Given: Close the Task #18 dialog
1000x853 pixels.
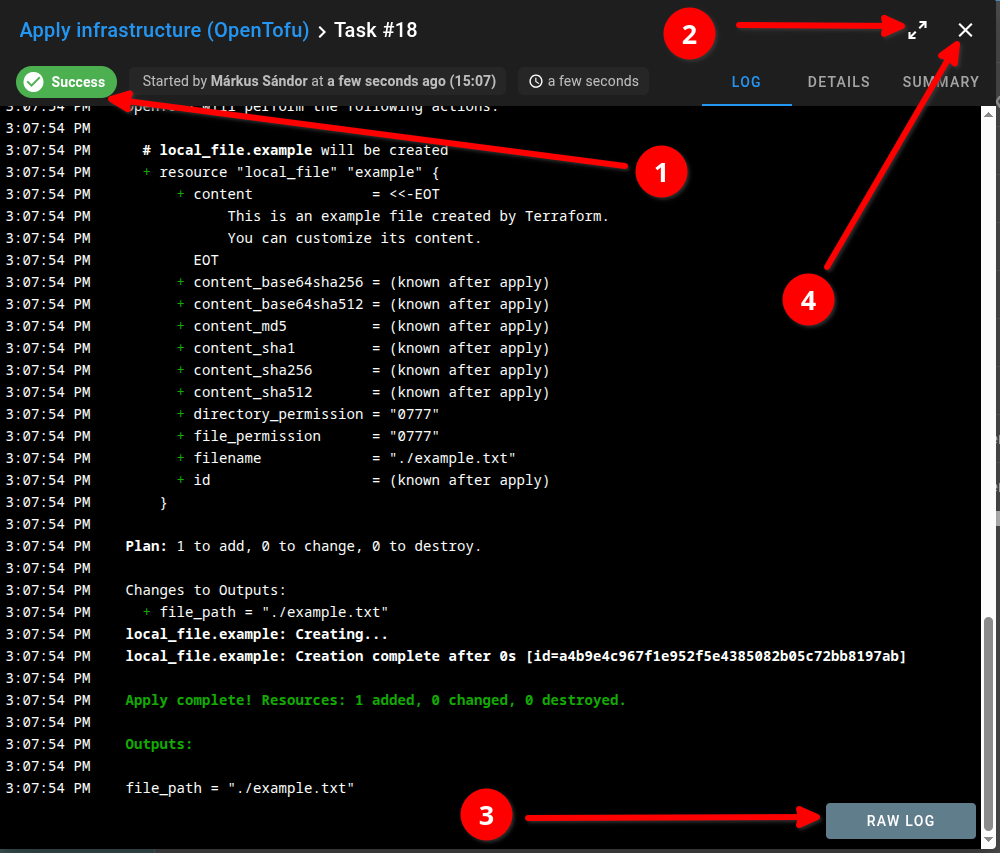Looking at the screenshot, I should tap(965, 30).
